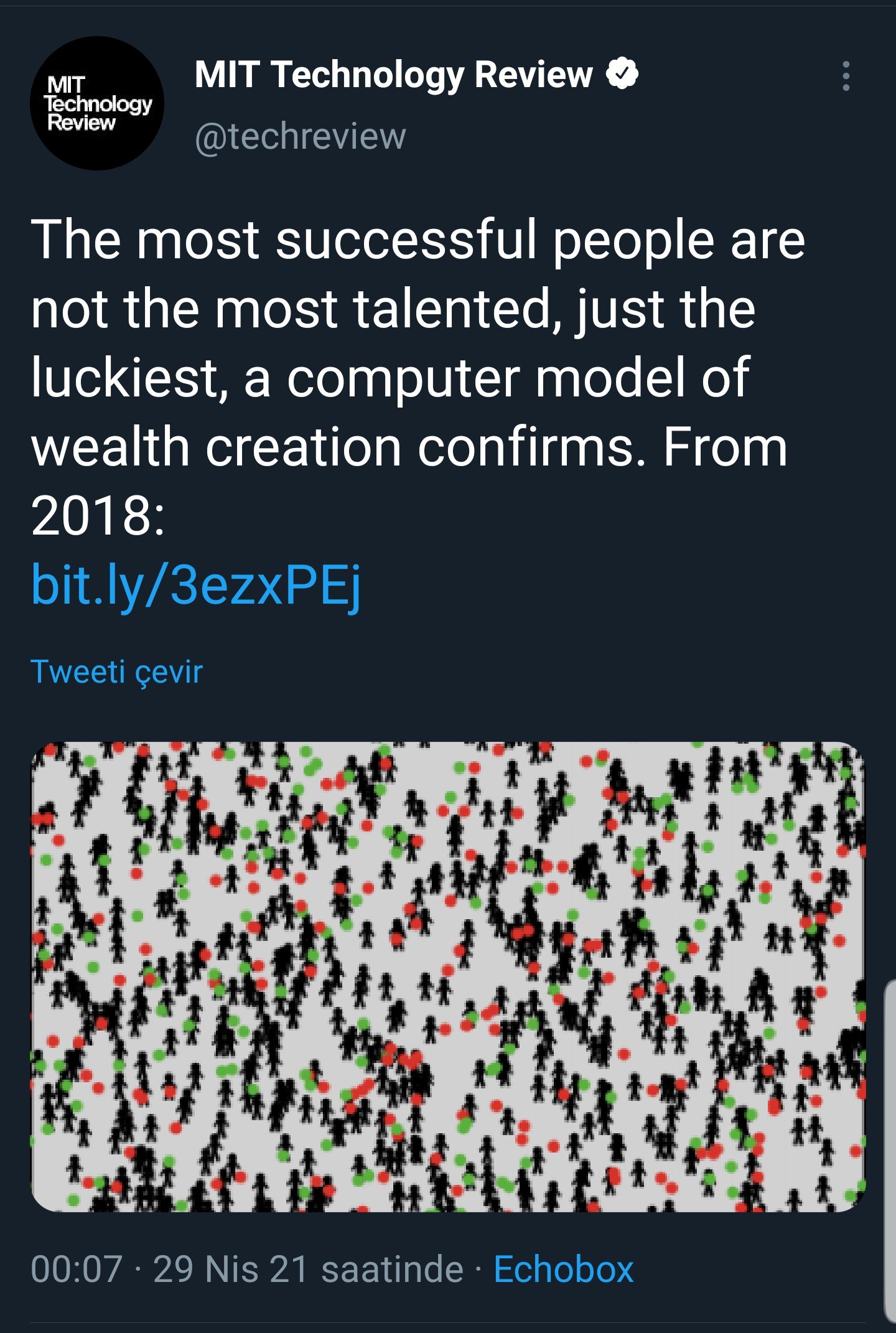This screenshot has width=896, height=1333.
Task: Click the phrase "computer model of"
Action: pos(518,378)
